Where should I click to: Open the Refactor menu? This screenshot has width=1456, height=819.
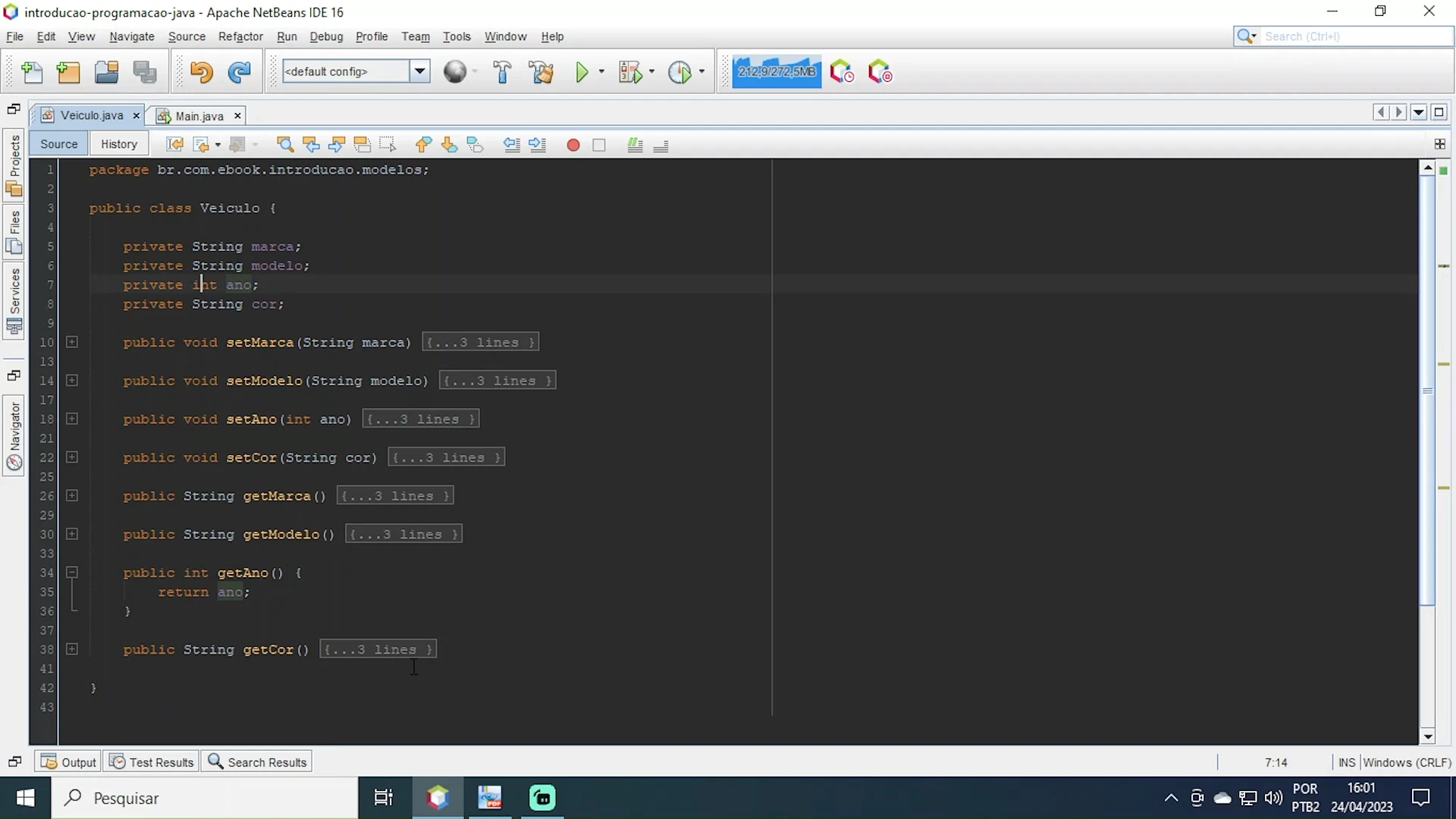(x=240, y=36)
